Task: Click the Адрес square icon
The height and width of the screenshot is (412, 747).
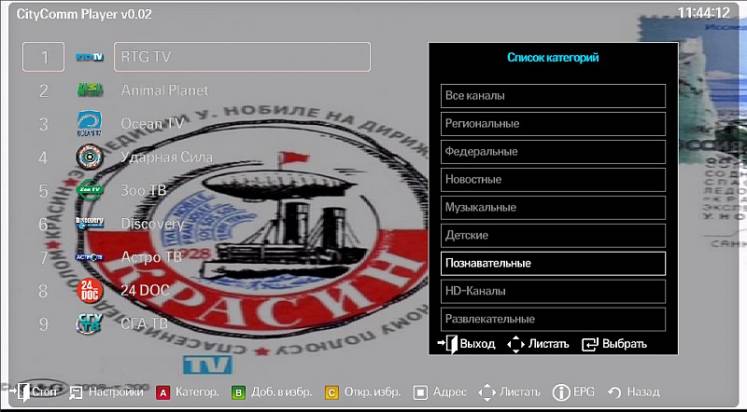Action: click(x=421, y=393)
